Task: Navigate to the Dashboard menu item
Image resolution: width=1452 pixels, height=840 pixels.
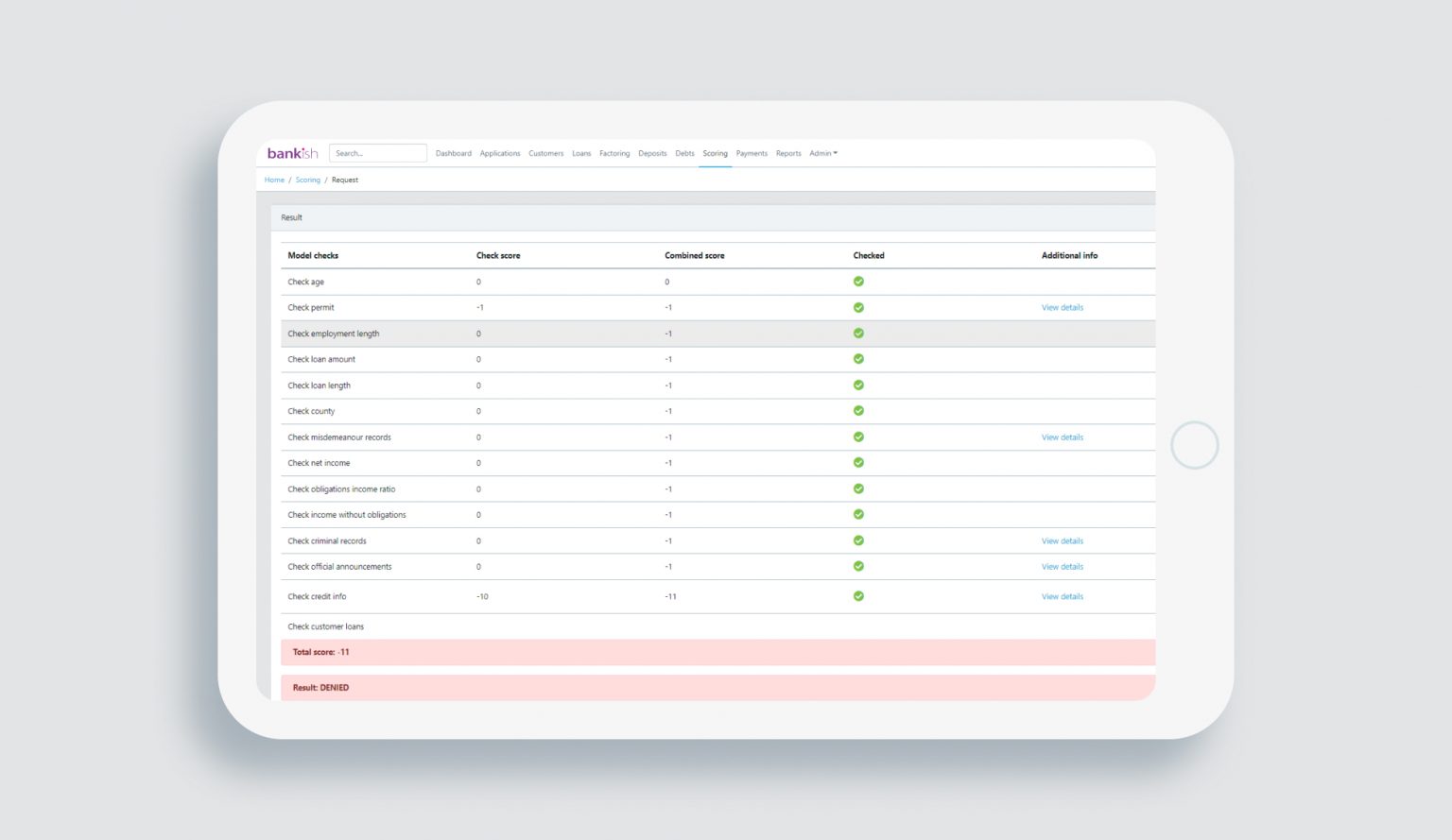Action: (454, 153)
